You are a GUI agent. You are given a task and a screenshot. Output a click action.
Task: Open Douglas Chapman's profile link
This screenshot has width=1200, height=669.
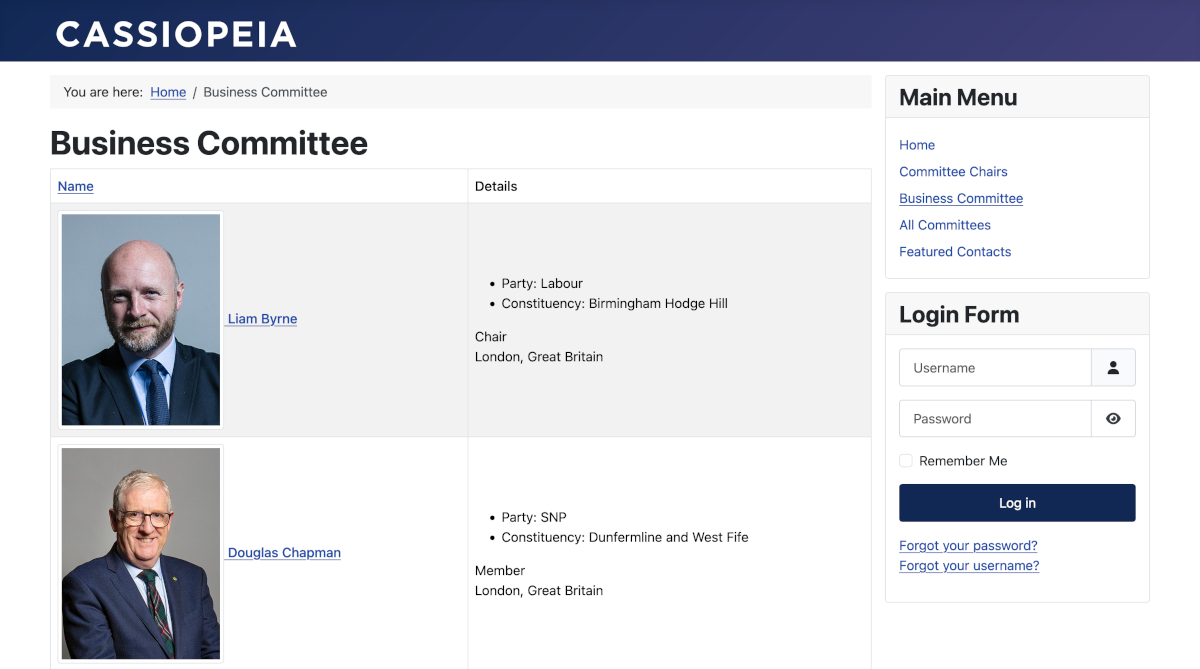click(x=283, y=552)
